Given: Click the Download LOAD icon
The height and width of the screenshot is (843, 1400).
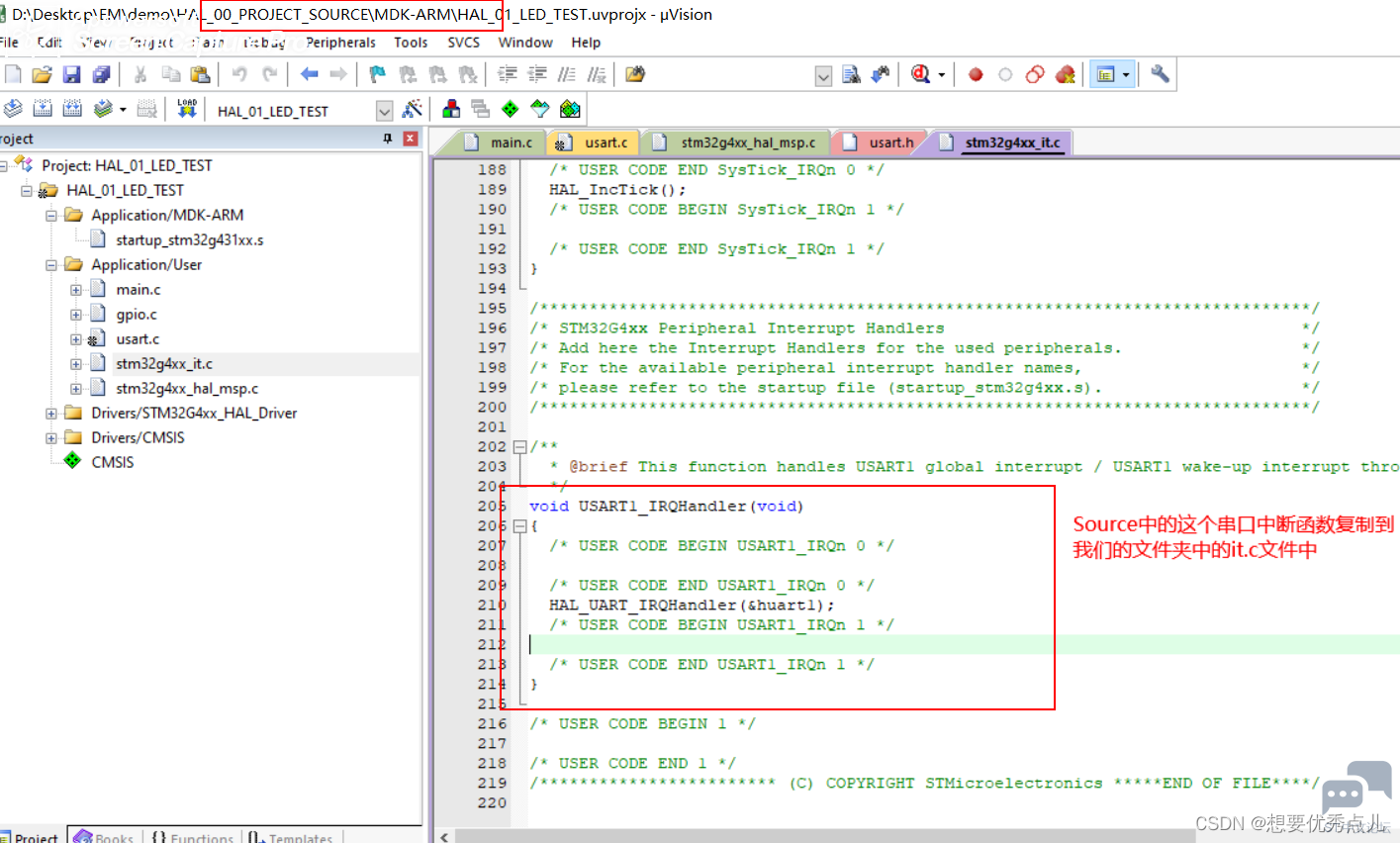Looking at the screenshot, I should (x=187, y=109).
